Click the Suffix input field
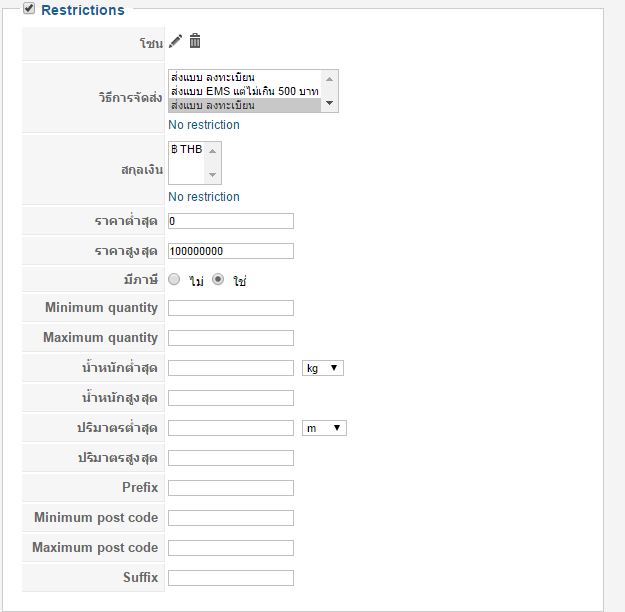This screenshot has width=625, height=612. tap(231, 578)
